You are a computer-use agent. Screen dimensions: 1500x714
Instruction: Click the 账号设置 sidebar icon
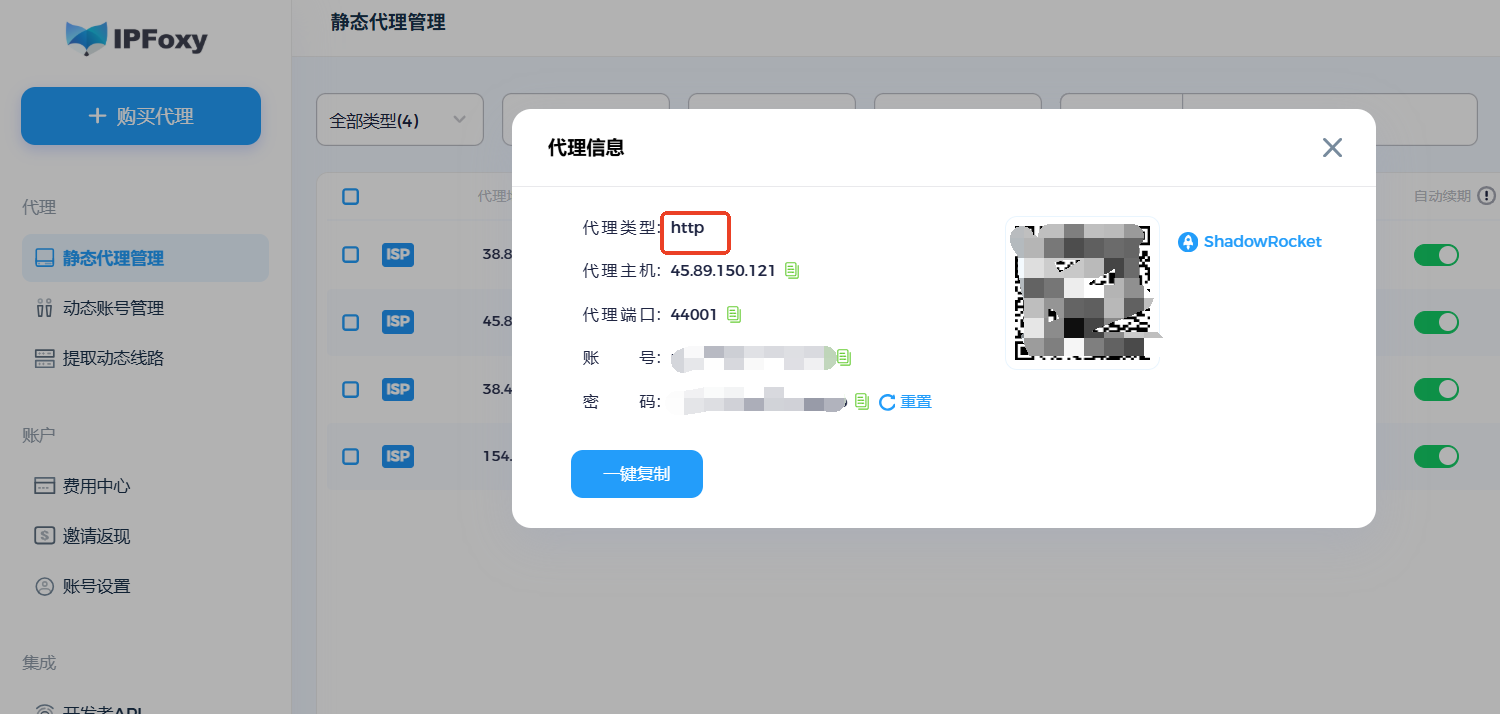point(44,586)
